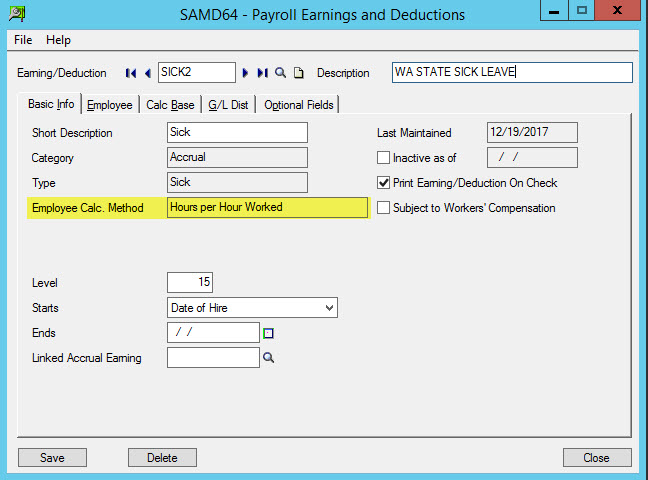Screen dimensions: 648x480
Task: Open the File menu
Action: 23,40
